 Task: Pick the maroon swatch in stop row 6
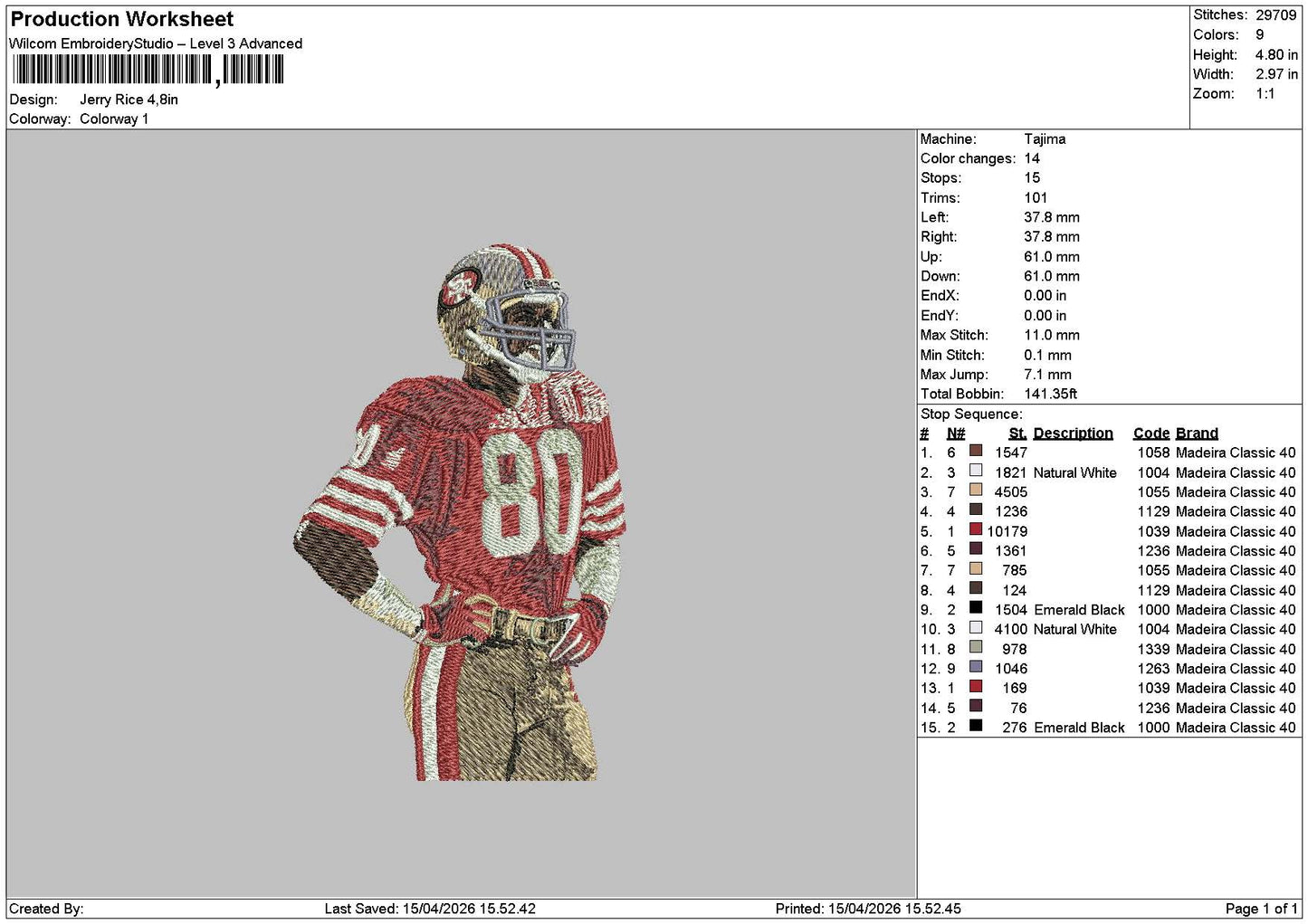click(x=976, y=548)
